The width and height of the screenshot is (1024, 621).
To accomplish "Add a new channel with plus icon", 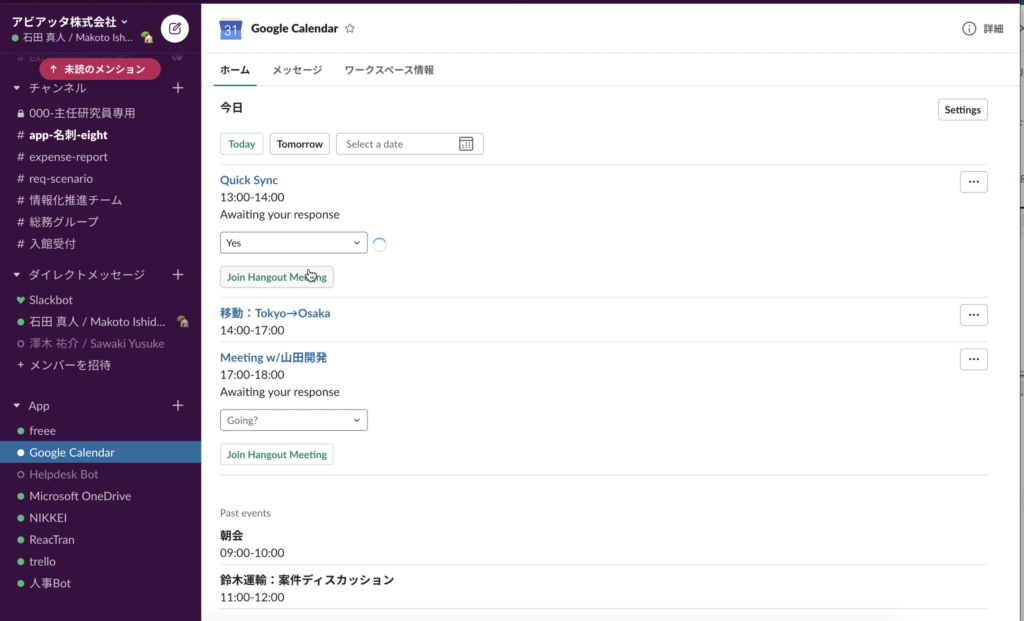I will 178,88.
